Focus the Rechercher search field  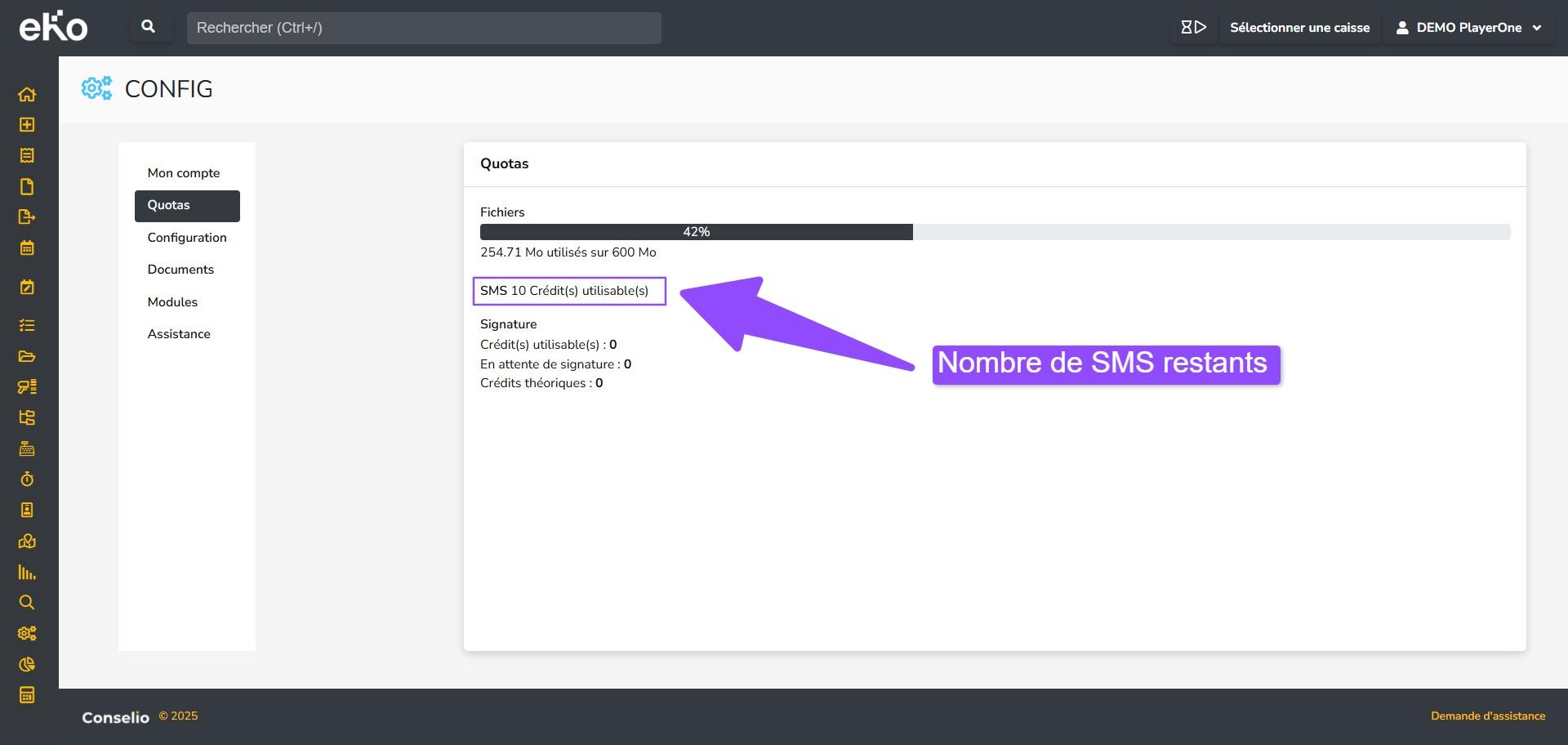pos(424,28)
